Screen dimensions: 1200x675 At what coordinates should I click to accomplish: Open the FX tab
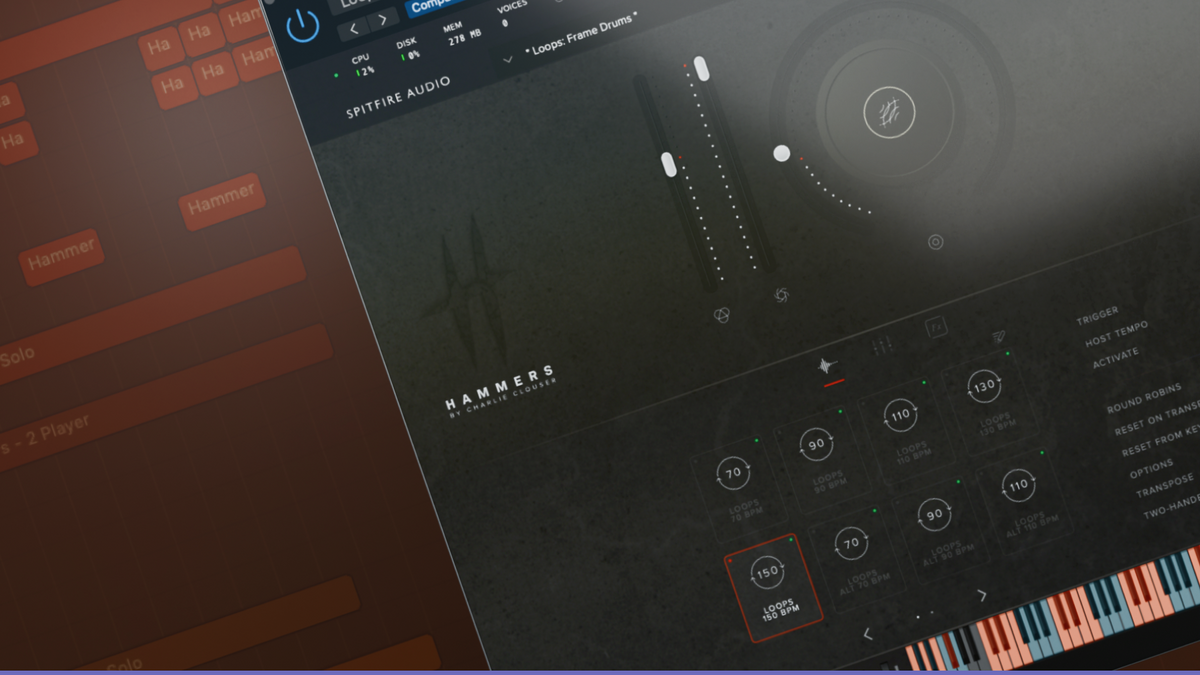[937, 328]
